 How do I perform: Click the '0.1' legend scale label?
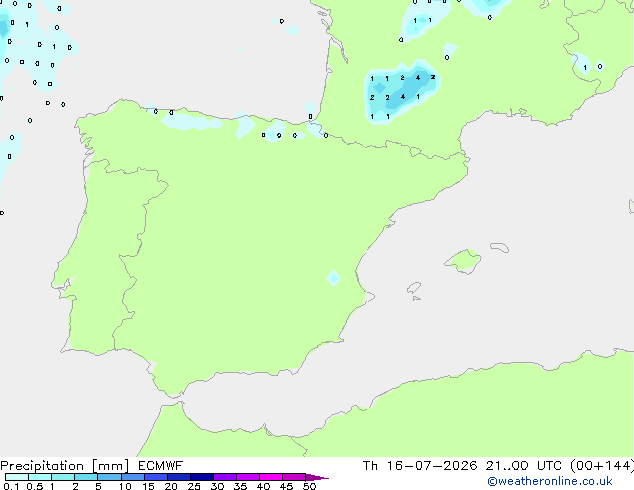11,486
